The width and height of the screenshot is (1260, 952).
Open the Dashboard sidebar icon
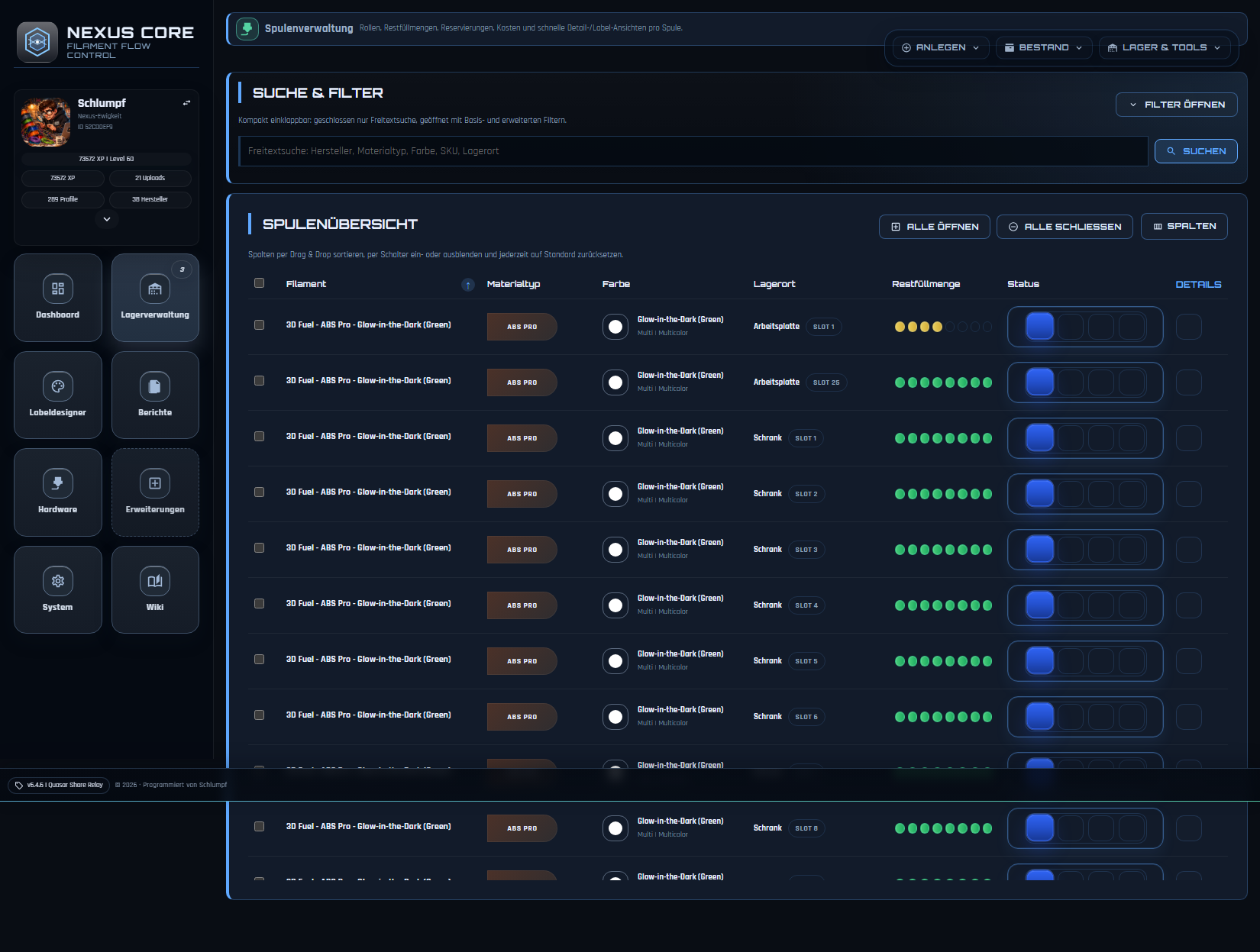point(58,289)
